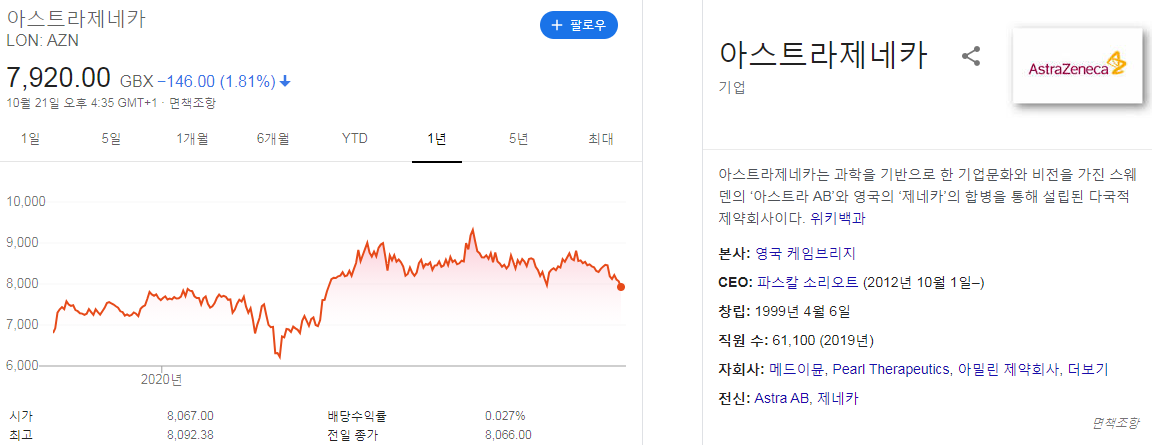Open the 영국 케임브리지 headquarters link

tap(805, 253)
